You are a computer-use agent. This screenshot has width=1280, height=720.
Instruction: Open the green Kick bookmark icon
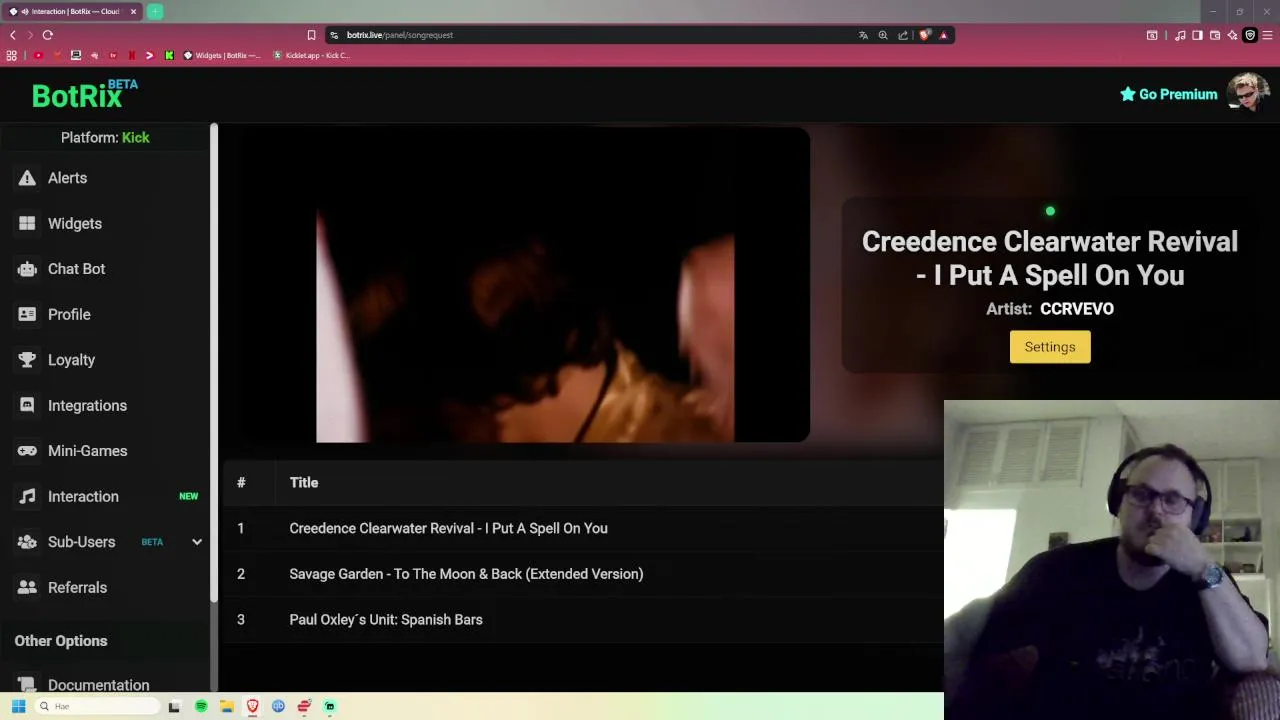169,55
